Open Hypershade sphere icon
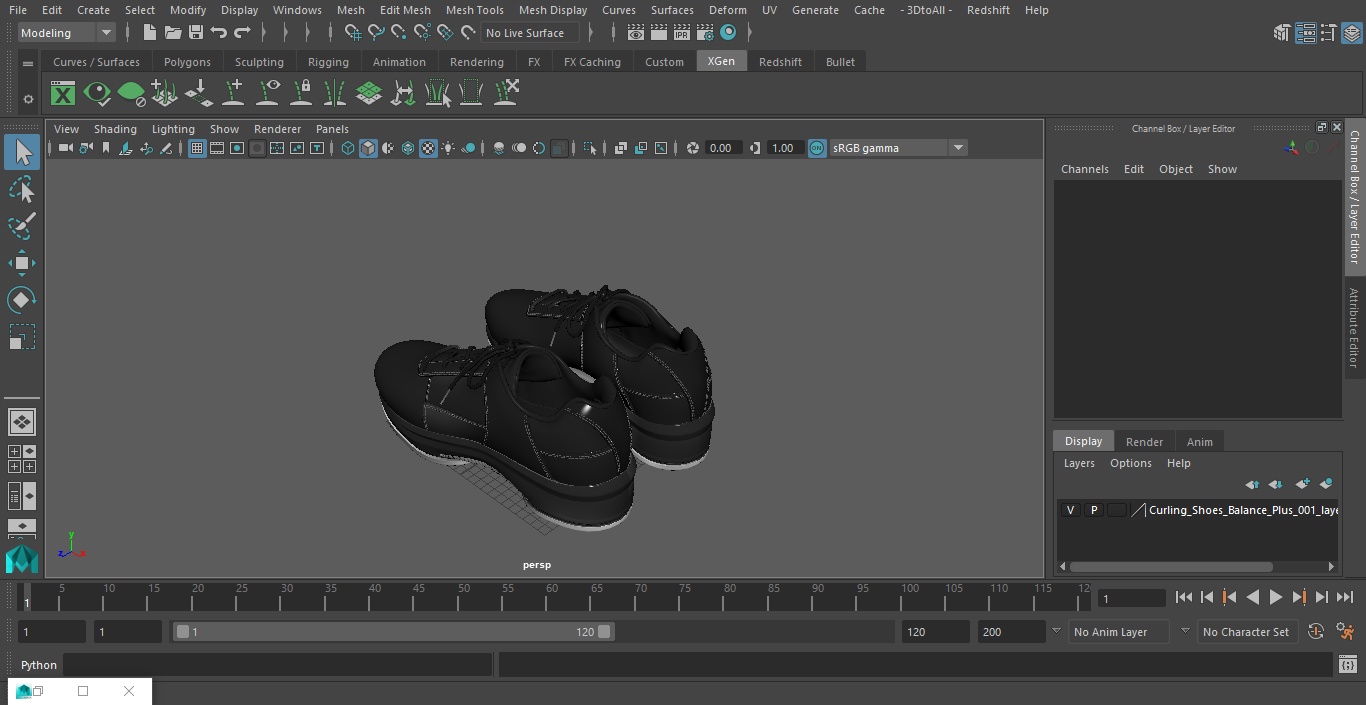The height and width of the screenshot is (705, 1366). (x=728, y=33)
